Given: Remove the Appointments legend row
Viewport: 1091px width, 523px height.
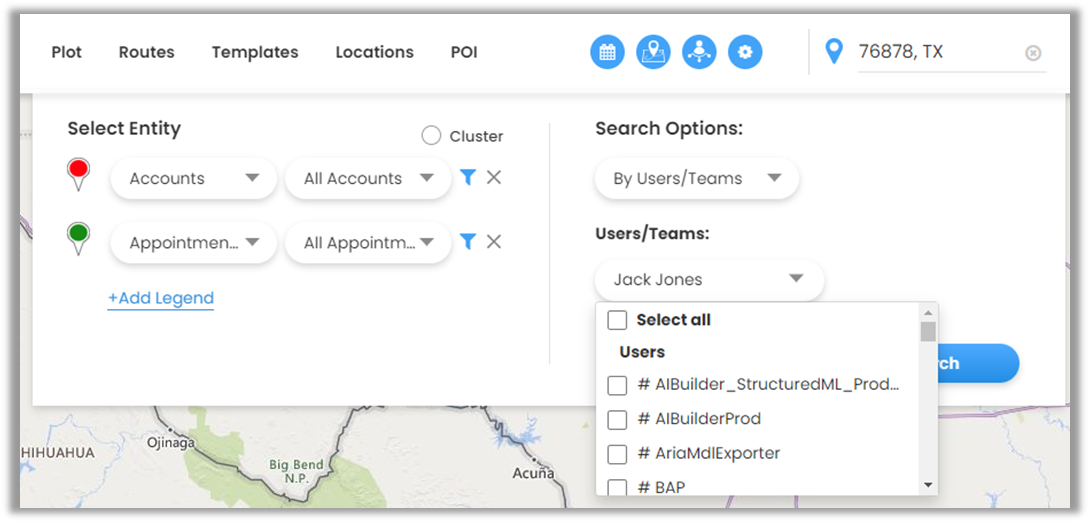Looking at the screenshot, I should [x=494, y=242].
